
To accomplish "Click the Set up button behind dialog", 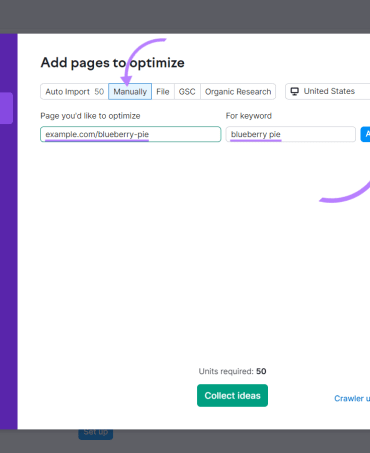I will pyautogui.click(x=96, y=434).
